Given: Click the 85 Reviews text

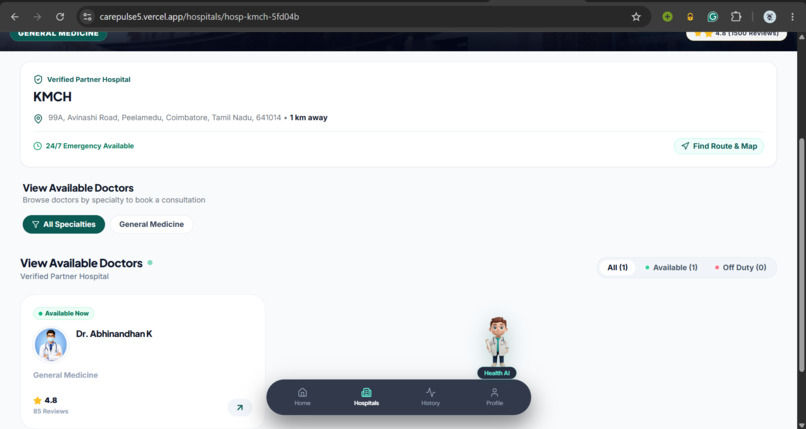Looking at the screenshot, I should [x=51, y=412].
